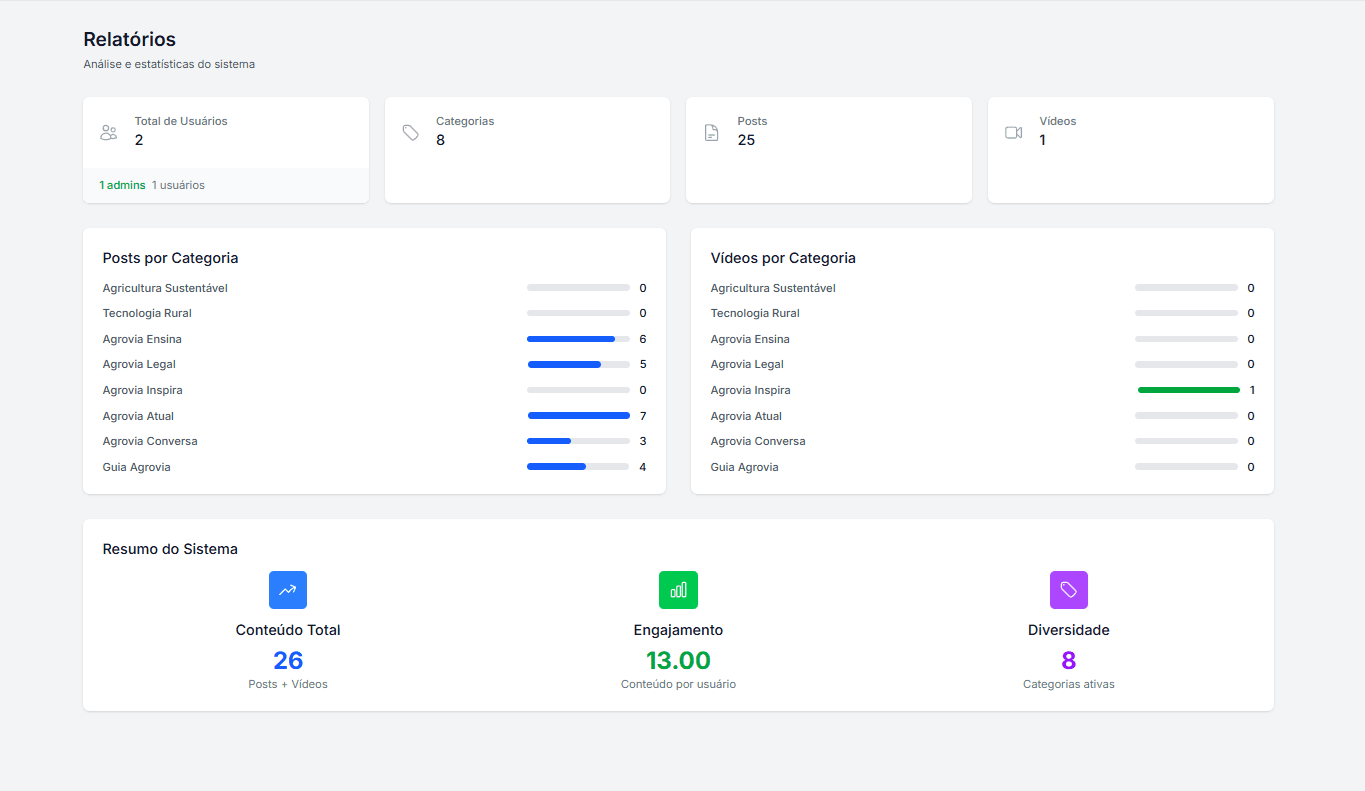1365x791 pixels.
Task: Click 'Agrovia Ensina' in Posts por Categoria
Action: click(142, 339)
